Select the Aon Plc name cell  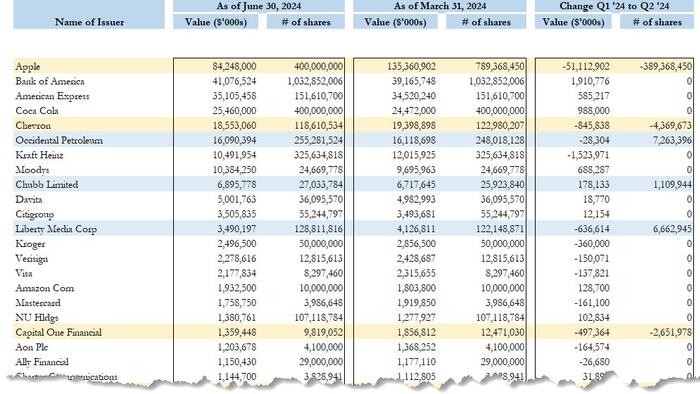point(32,347)
